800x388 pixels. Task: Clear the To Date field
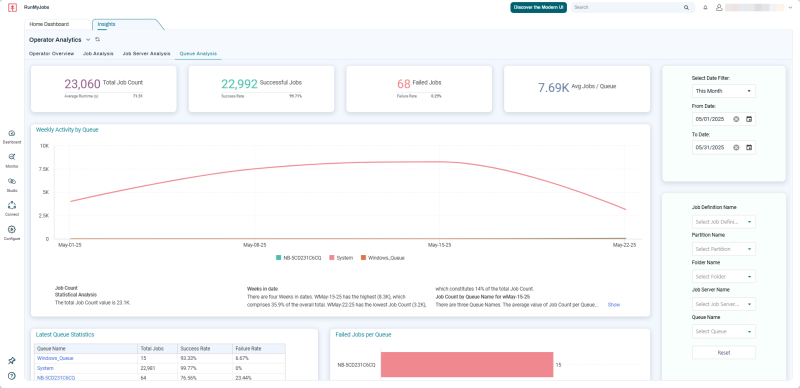click(736, 147)
